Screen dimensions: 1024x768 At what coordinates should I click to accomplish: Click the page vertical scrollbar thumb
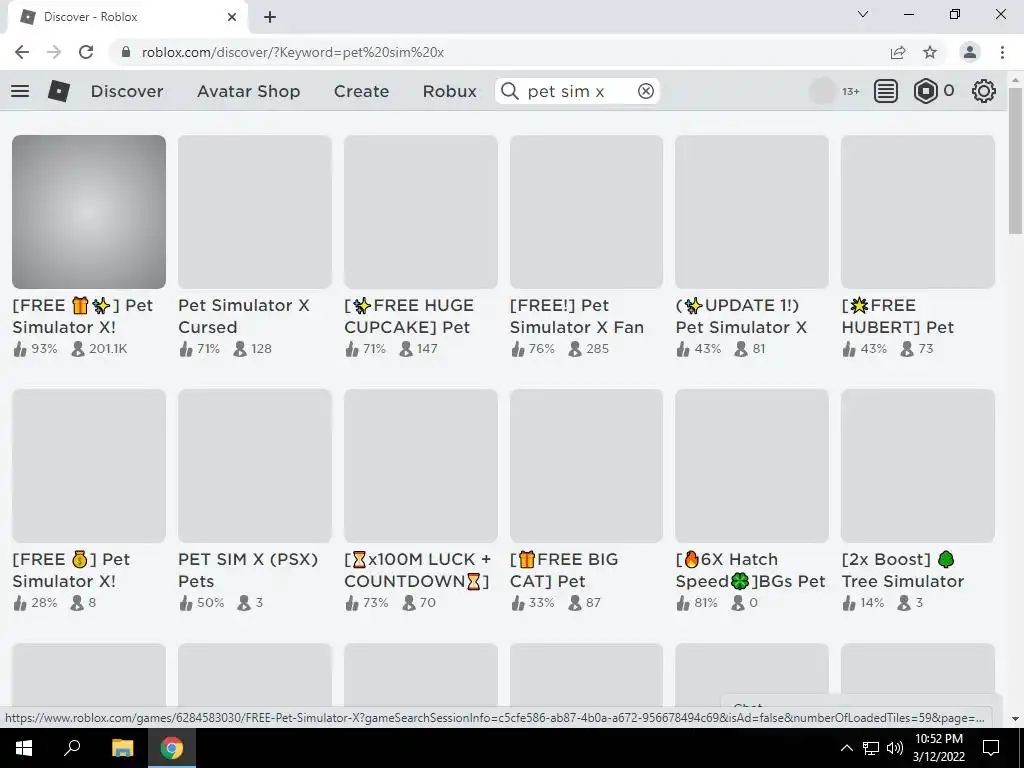point(1016,160)
